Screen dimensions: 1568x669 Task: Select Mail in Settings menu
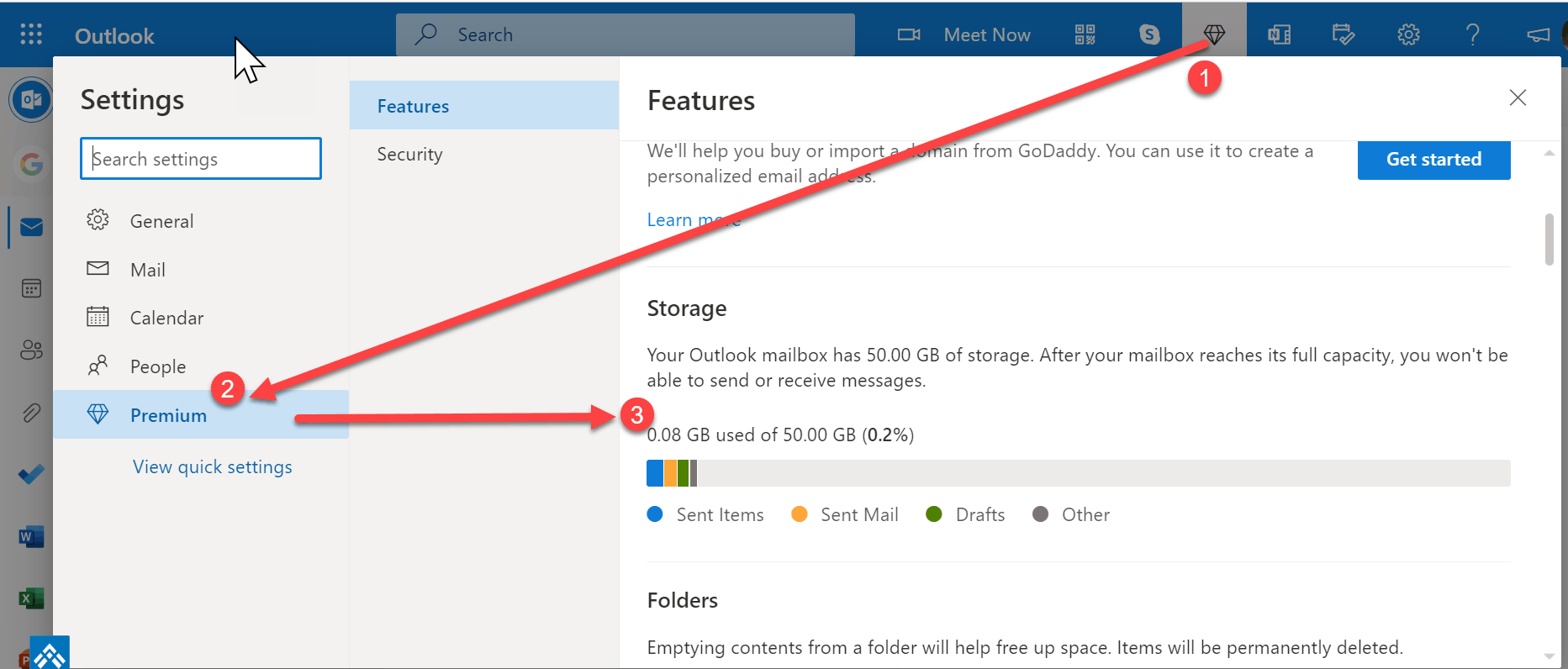tap(201, 270)
